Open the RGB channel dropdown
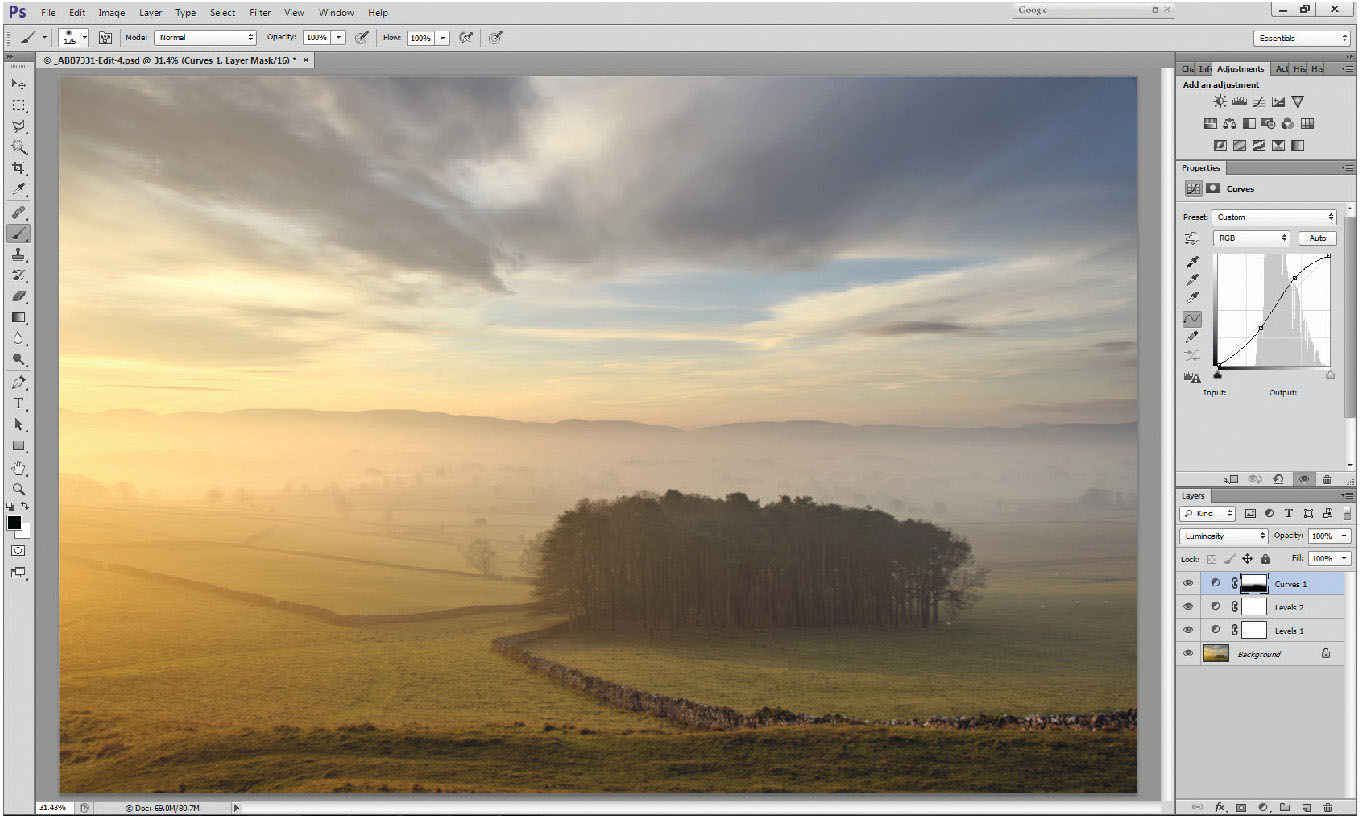The height and width of the screenshot is (816, 1360). coord(1252,238)
